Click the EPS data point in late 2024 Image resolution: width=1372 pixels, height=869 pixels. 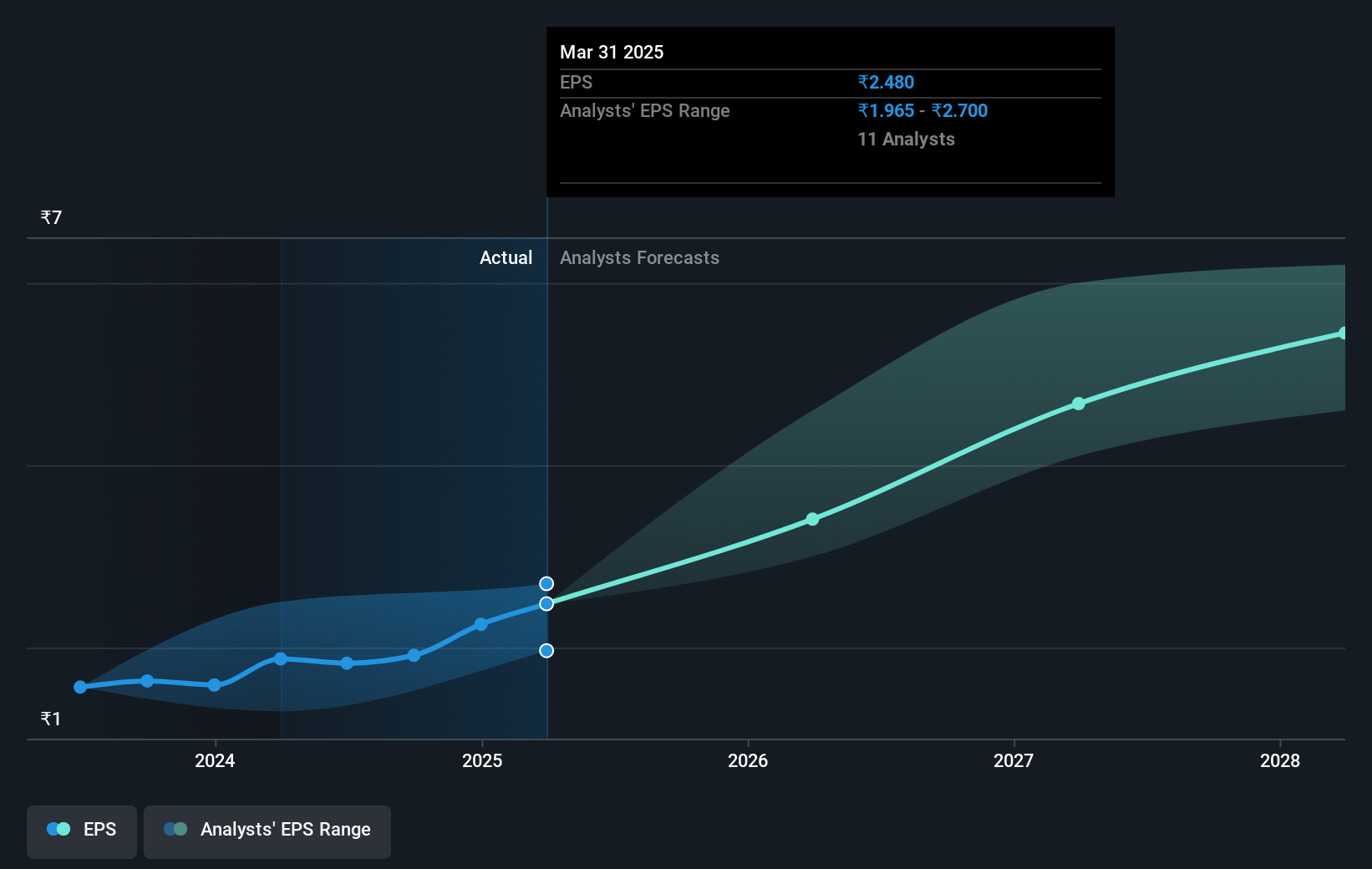pos(414,656)
